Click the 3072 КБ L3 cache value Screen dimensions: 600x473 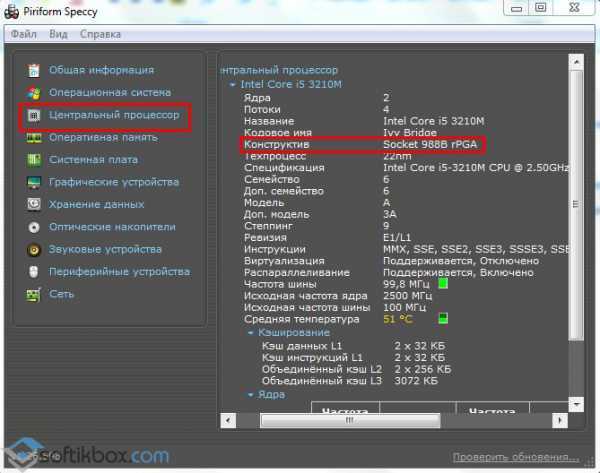click(416, 381)
